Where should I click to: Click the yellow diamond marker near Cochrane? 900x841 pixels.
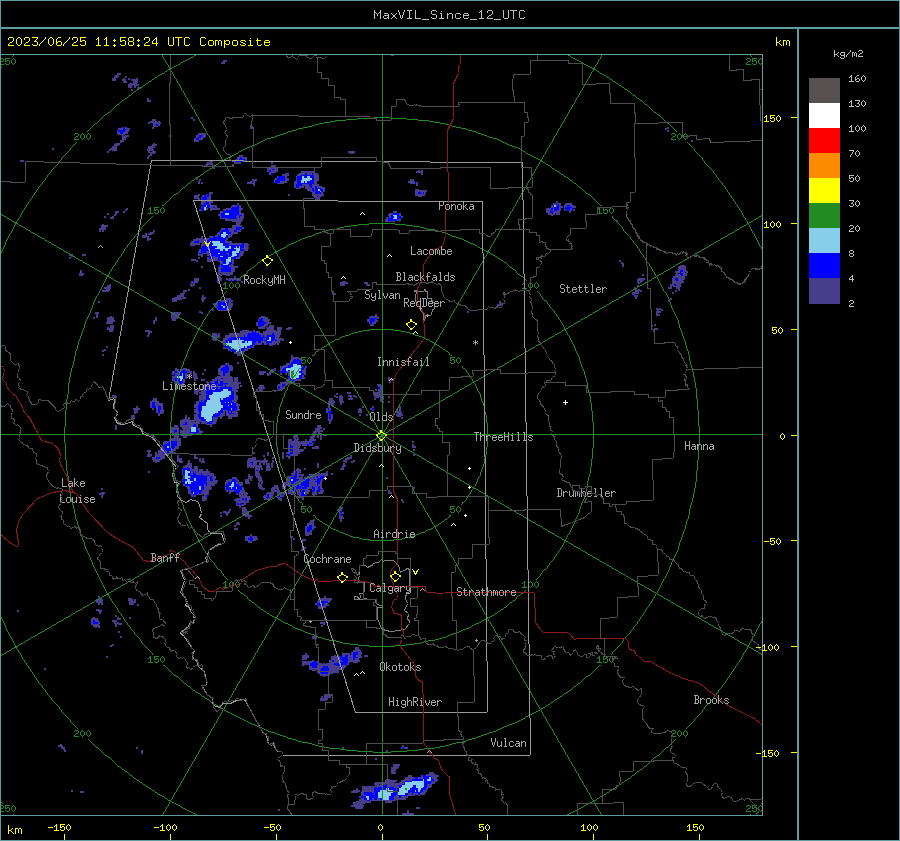coord(343,578)
